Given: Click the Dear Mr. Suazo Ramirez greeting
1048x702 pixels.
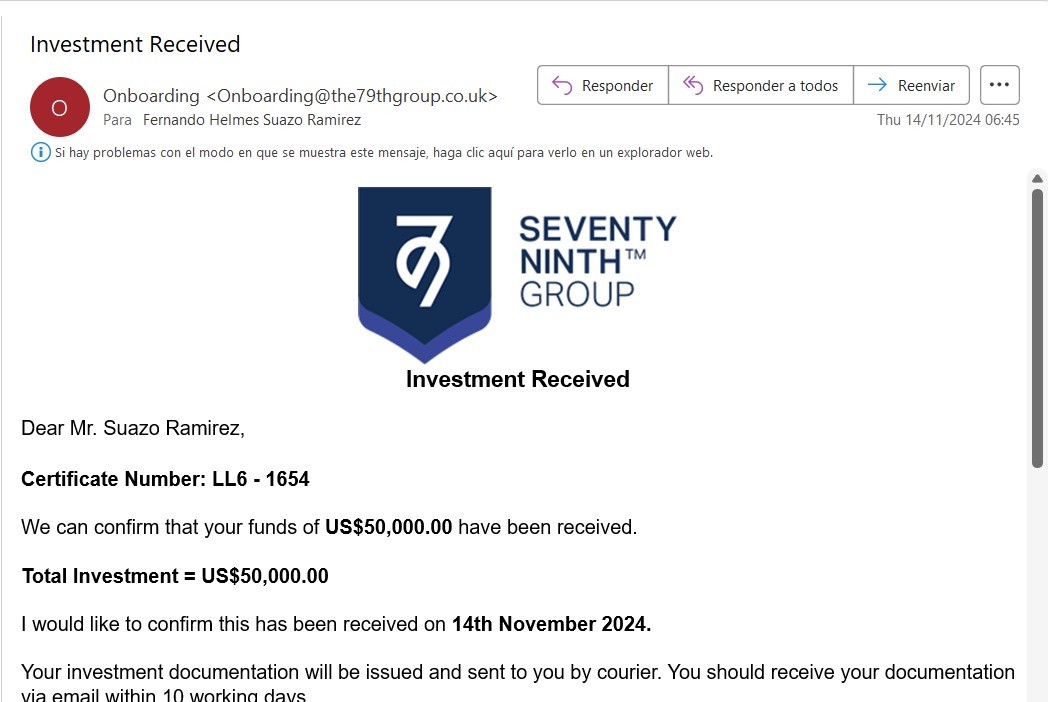Looking at the screenshot, I should (133, 429).
